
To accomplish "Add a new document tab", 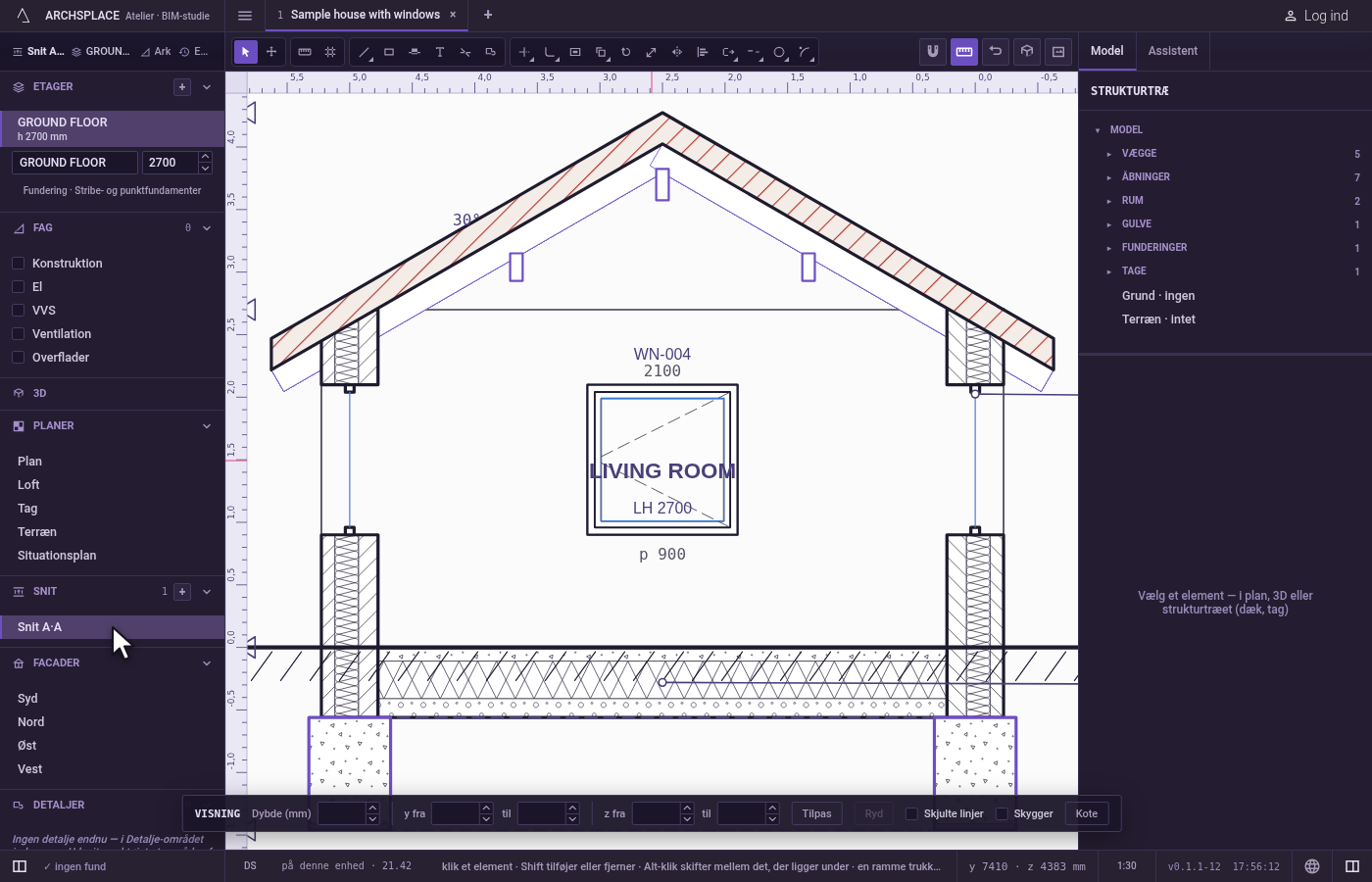I will coord(488,15).
